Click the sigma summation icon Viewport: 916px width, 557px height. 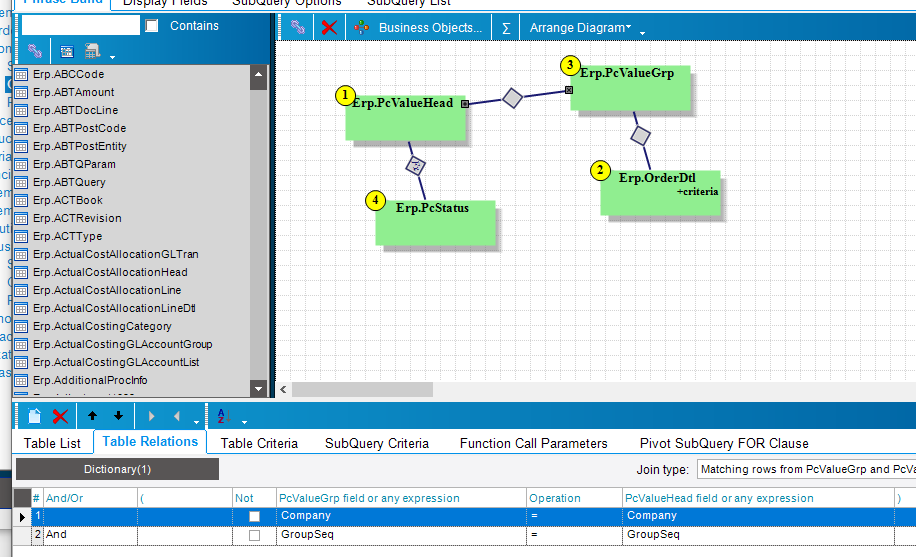click(506, 28)
